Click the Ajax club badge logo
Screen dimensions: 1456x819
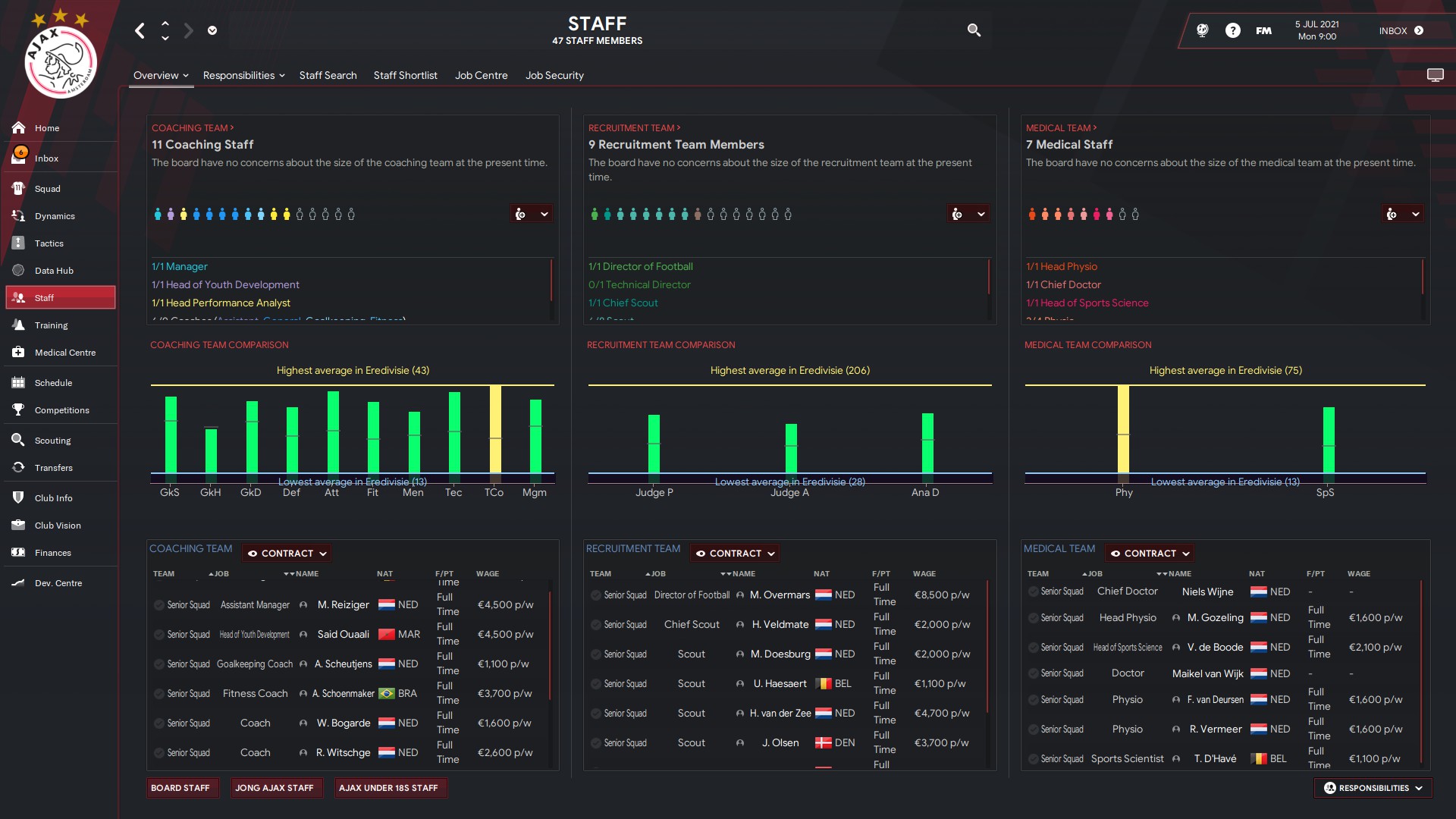[61, 61]
